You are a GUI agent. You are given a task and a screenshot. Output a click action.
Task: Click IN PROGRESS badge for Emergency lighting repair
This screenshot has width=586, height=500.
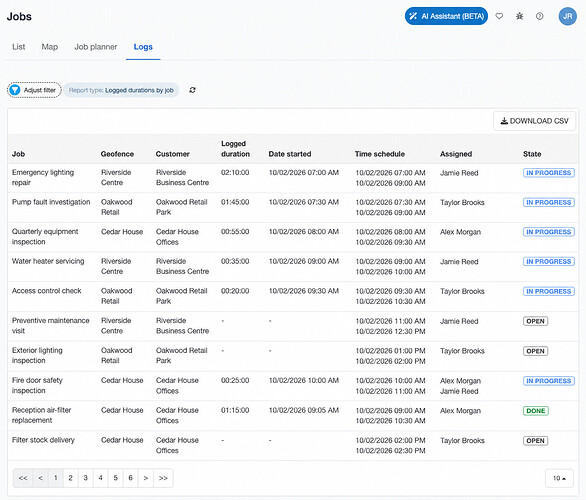tap(549, 173)
